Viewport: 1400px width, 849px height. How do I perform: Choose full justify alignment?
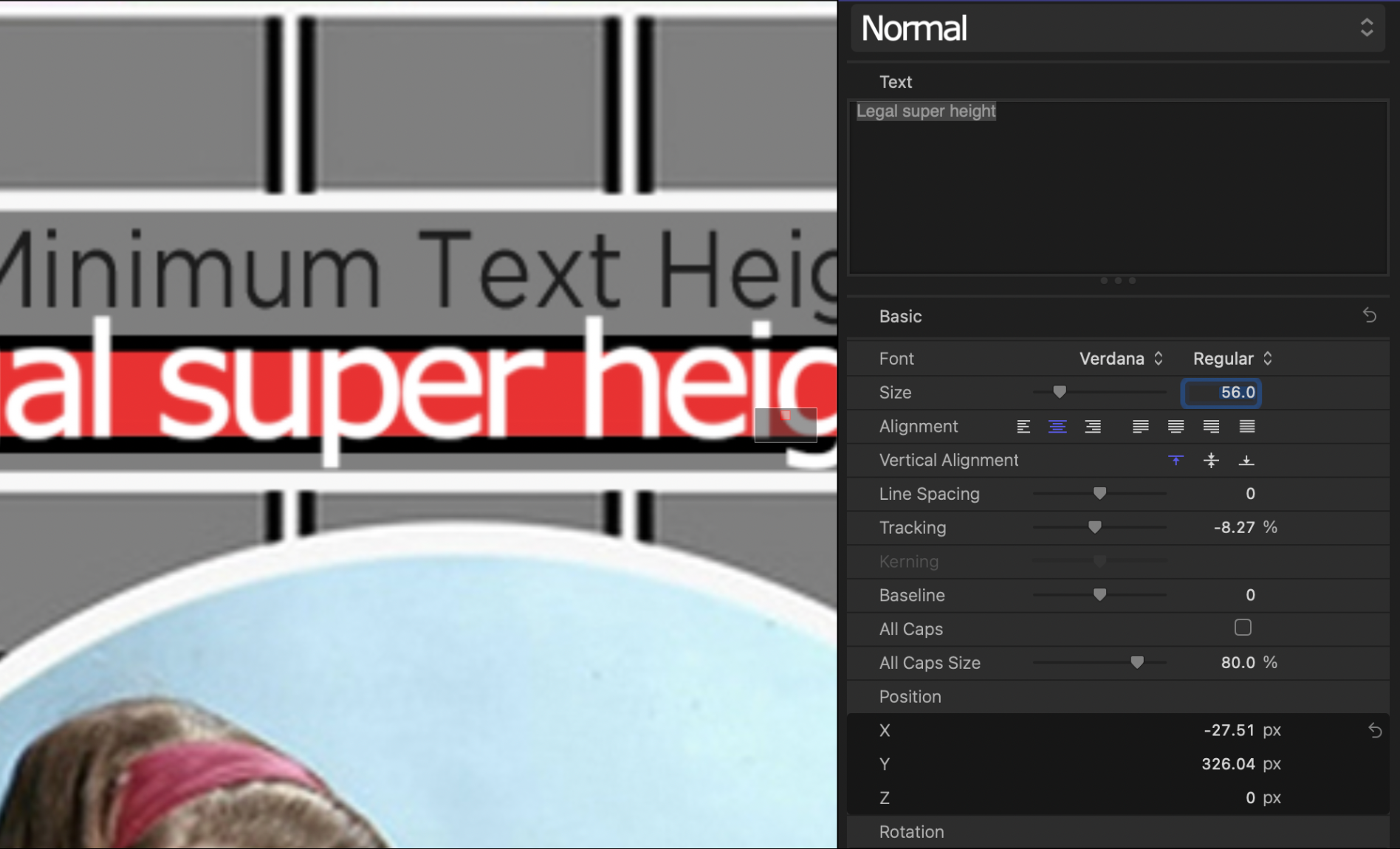1247,427
